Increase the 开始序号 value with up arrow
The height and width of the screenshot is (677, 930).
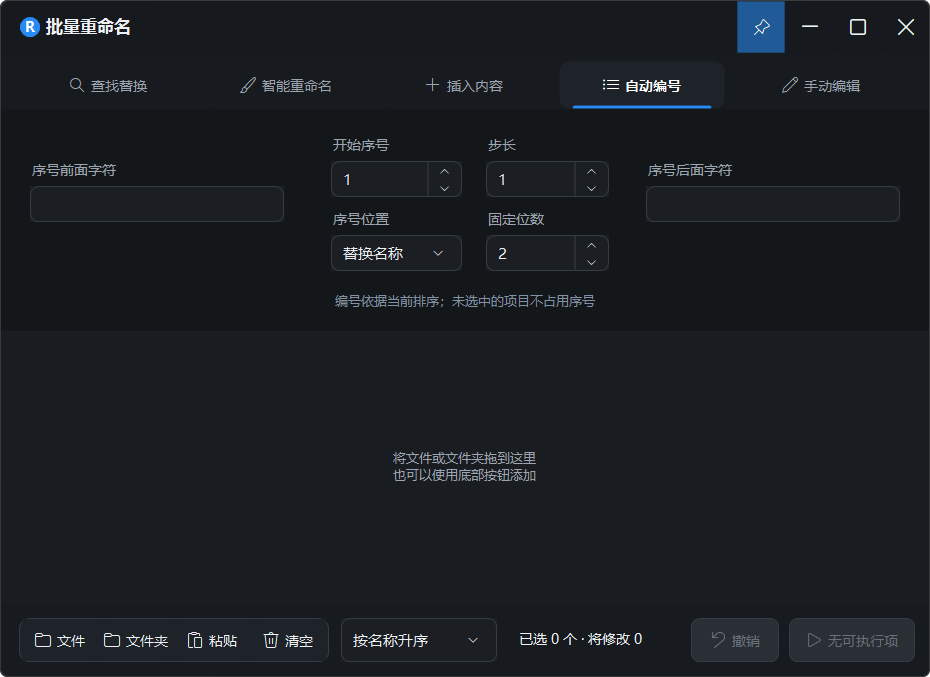tap(444, 171)
